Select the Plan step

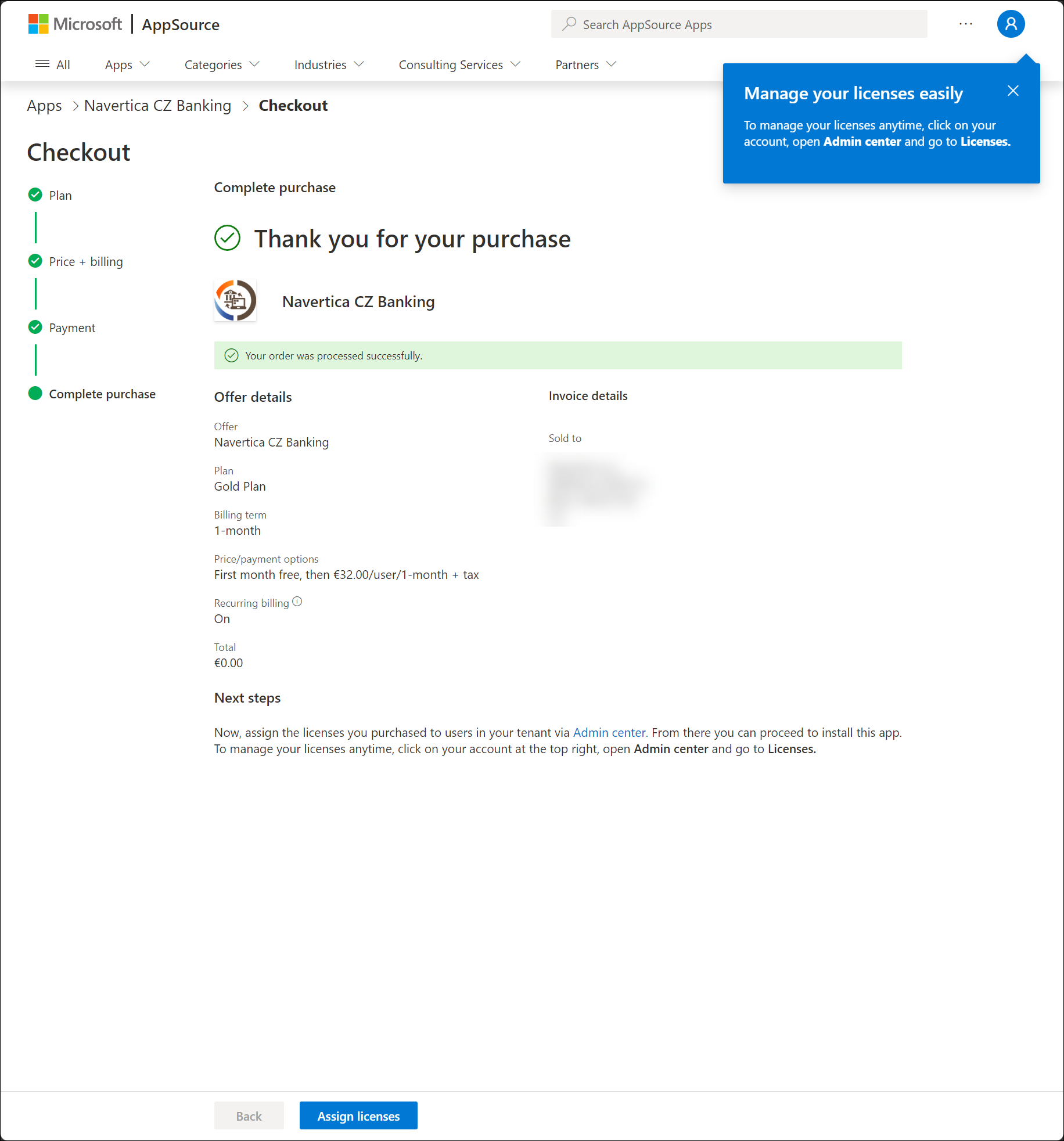(x=60, y=195)
